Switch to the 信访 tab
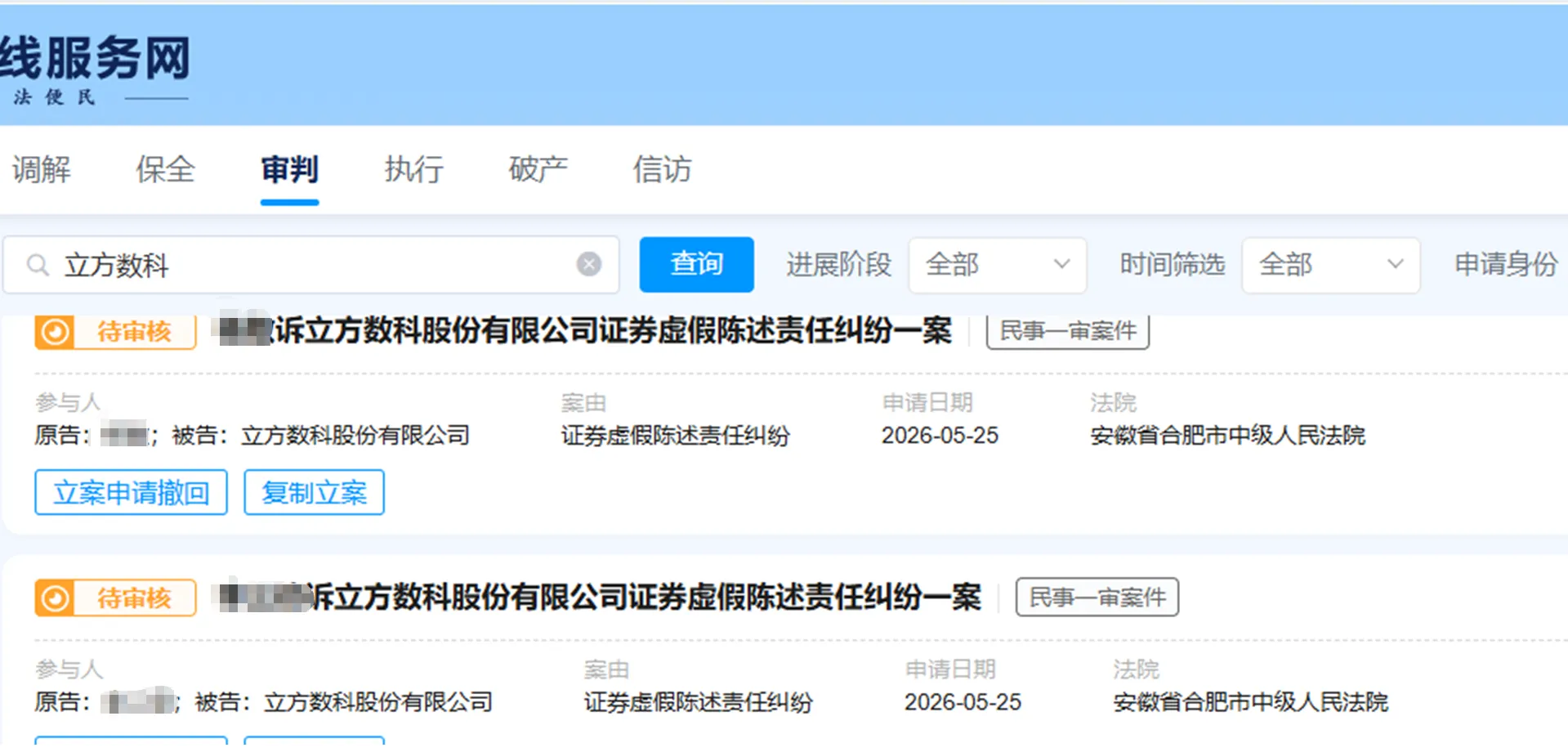Image resolution: width=1568 pixels, height=752 pixels. point(663,170)
